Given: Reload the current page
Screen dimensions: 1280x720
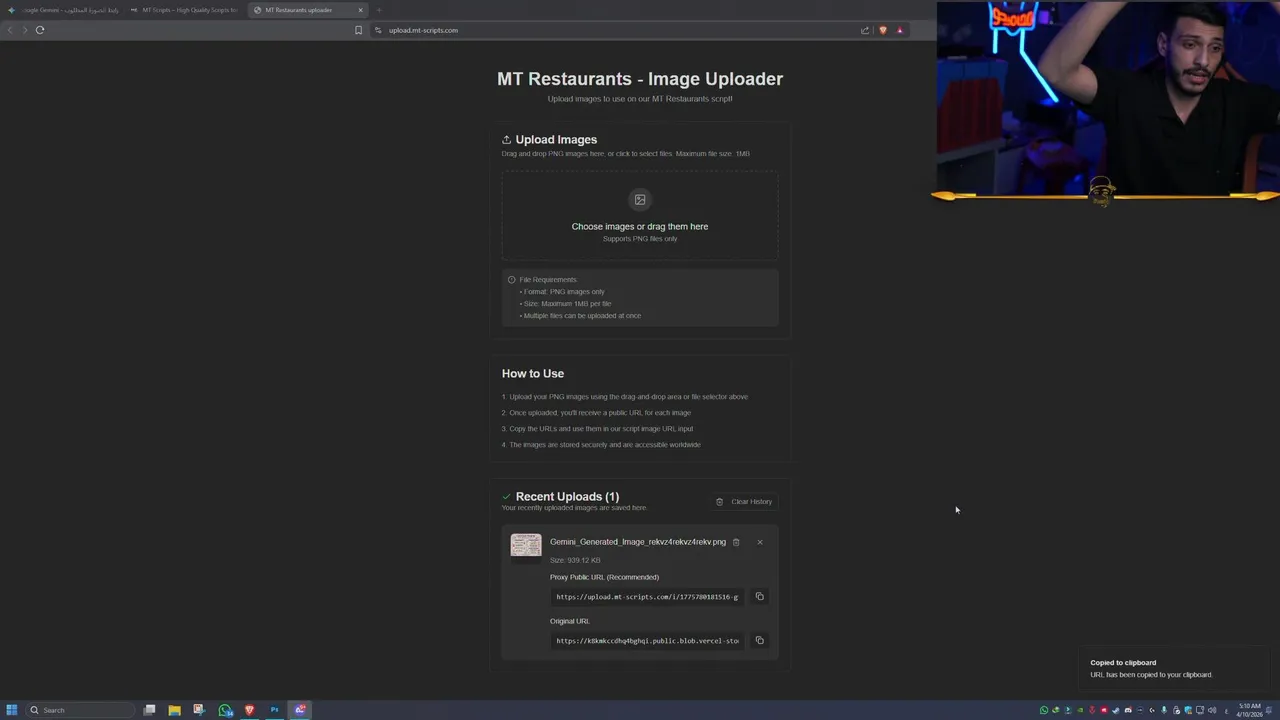Looking at the screenshot, I should pyautogui.click(x=40, y=30).
